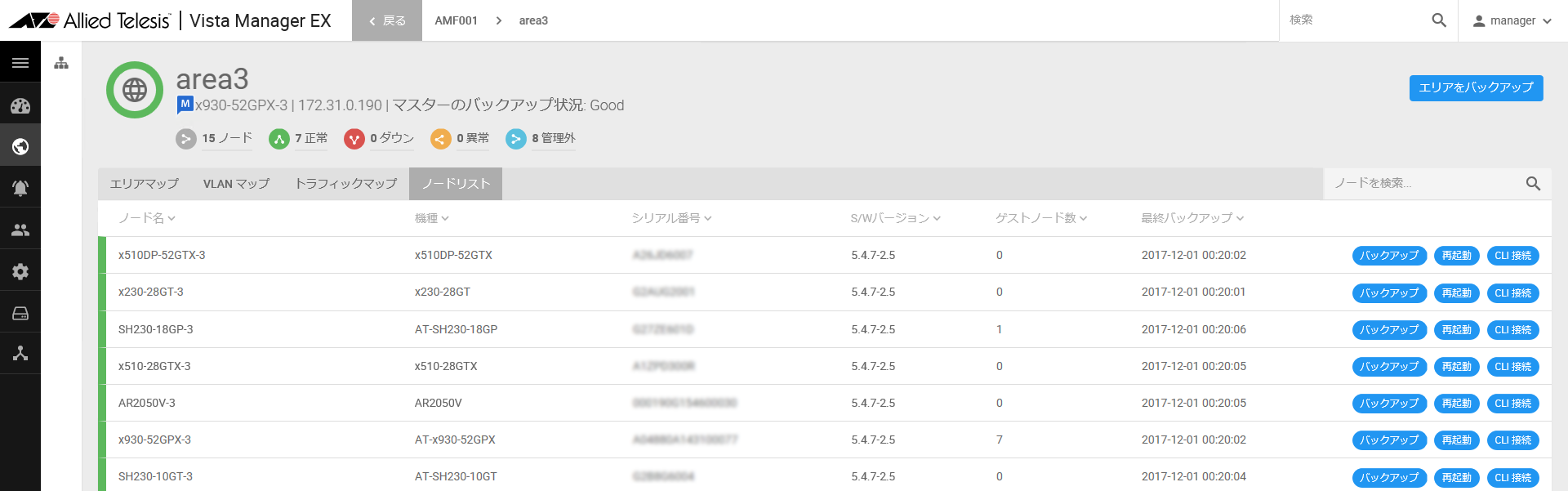Click CLI接続 for AR2050V-3 row

click(1512, 404)
